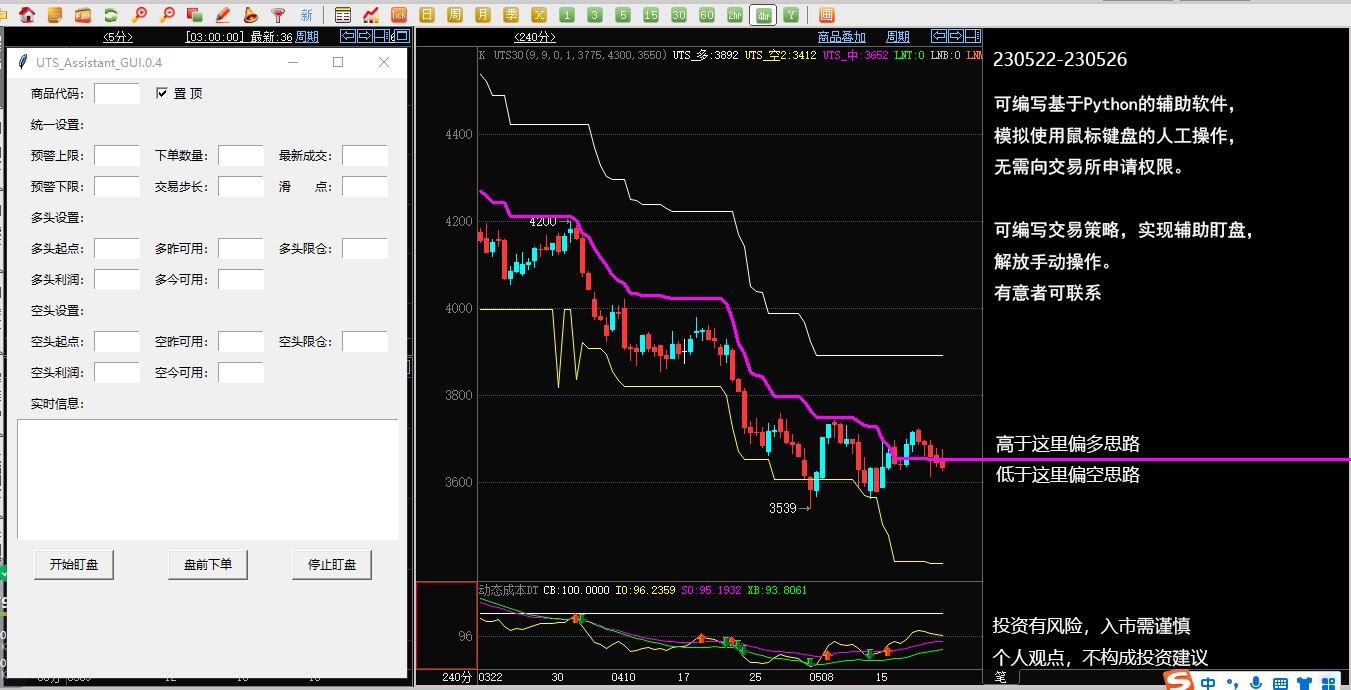Screen dimensions: 1351x690
Task: Click the green Y period button
Action: (791, 14)
